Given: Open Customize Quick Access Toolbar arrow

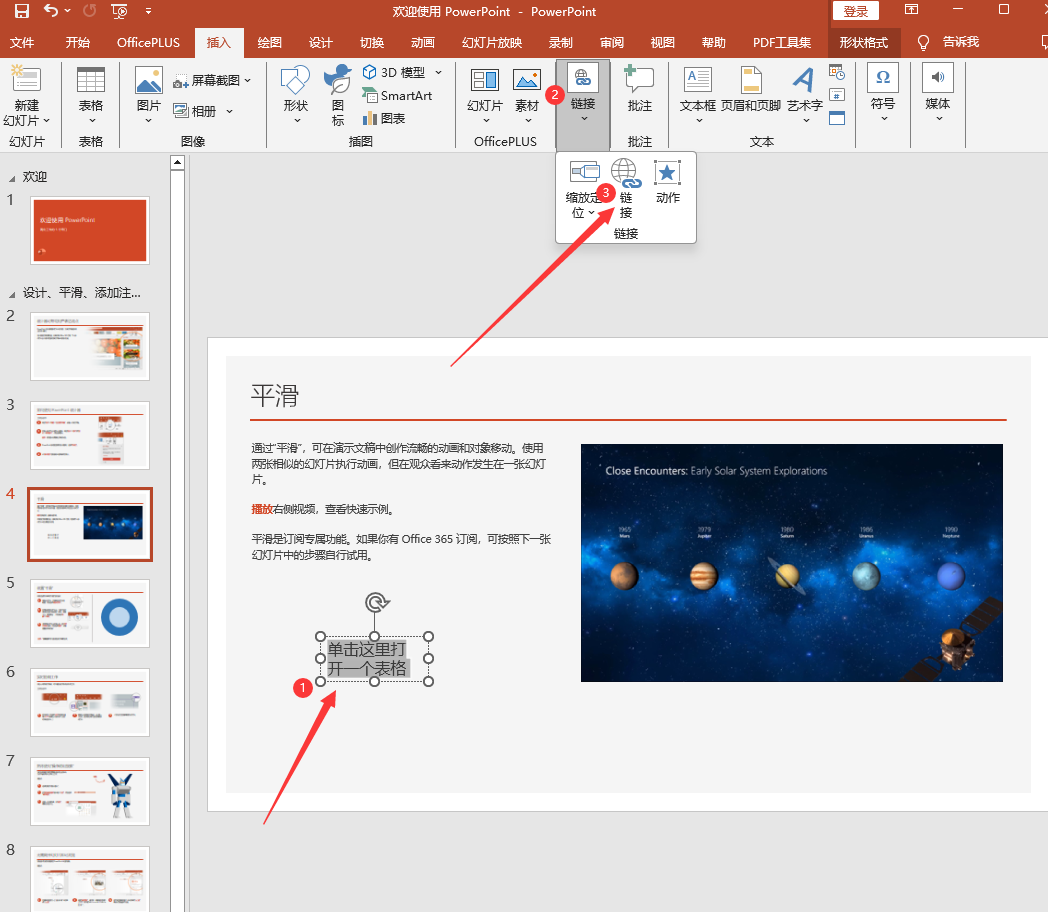Looking at the screenshot, I should (x=148, y=11).
